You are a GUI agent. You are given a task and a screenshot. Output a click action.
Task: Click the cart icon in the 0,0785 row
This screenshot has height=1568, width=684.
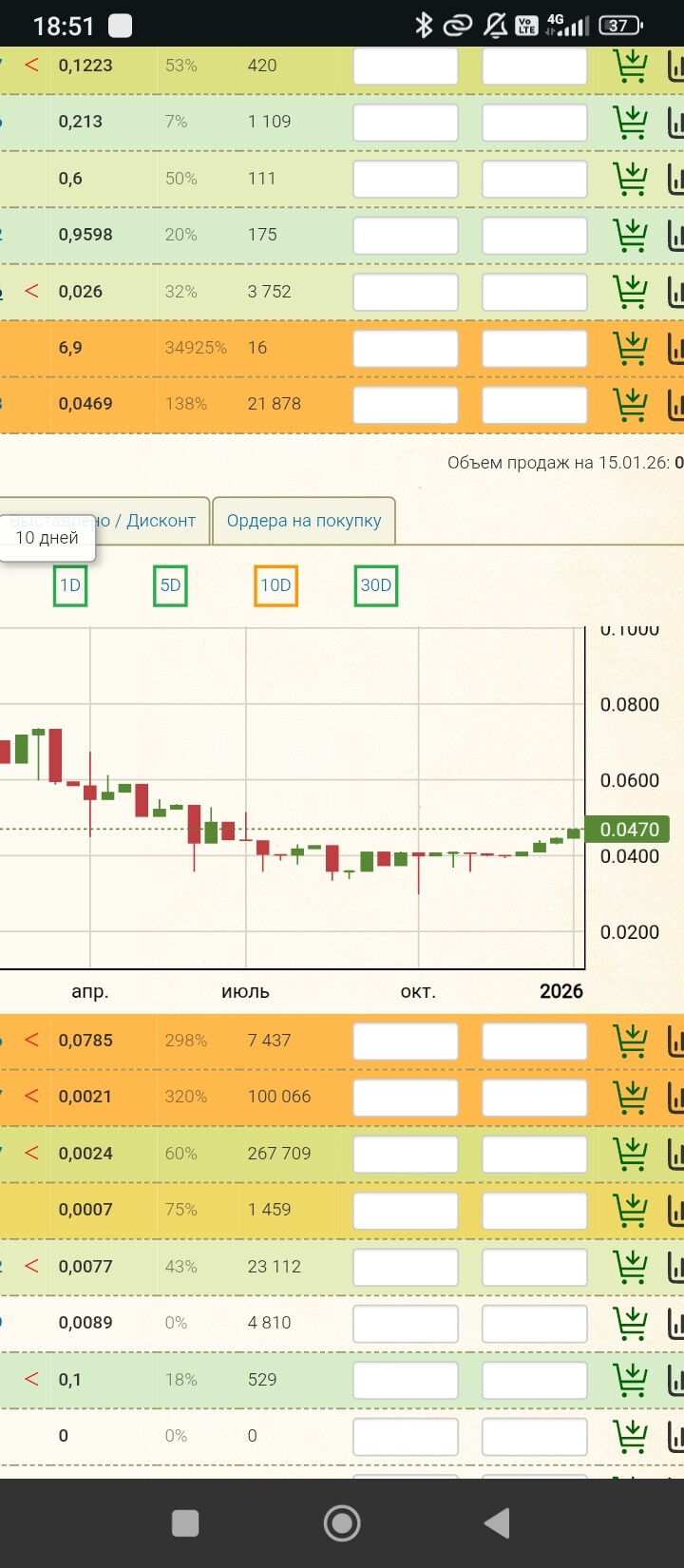[630, 1042]
